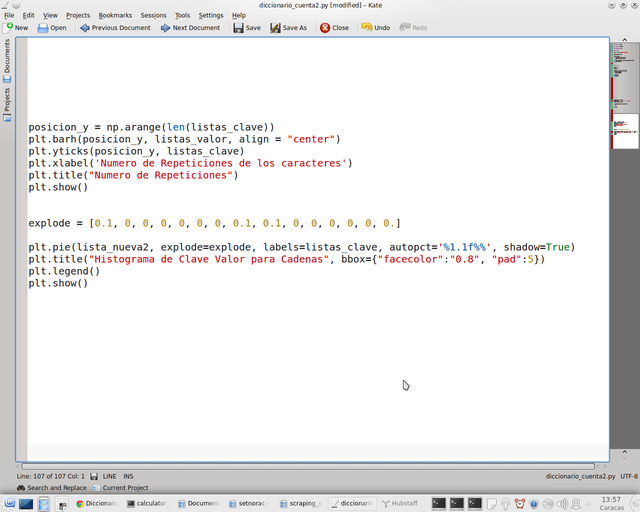Click the horizontal scrollbar of the editor
Screen dimensions: 640x512
308,466
